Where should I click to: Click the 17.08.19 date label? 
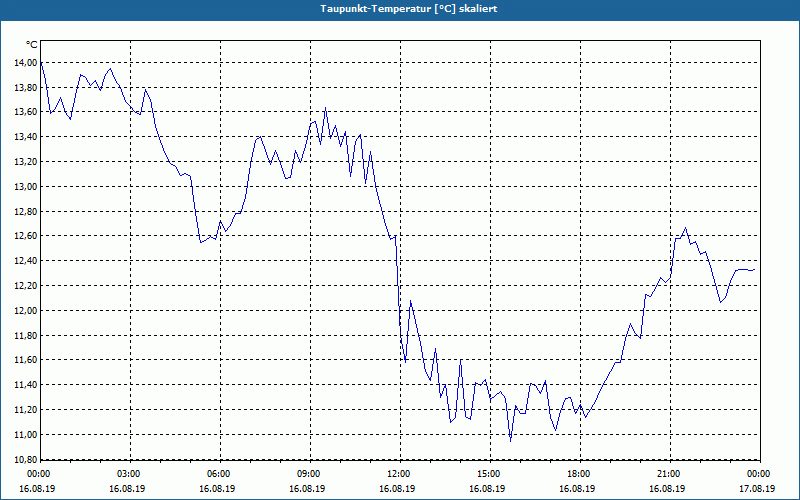[757, 488]
